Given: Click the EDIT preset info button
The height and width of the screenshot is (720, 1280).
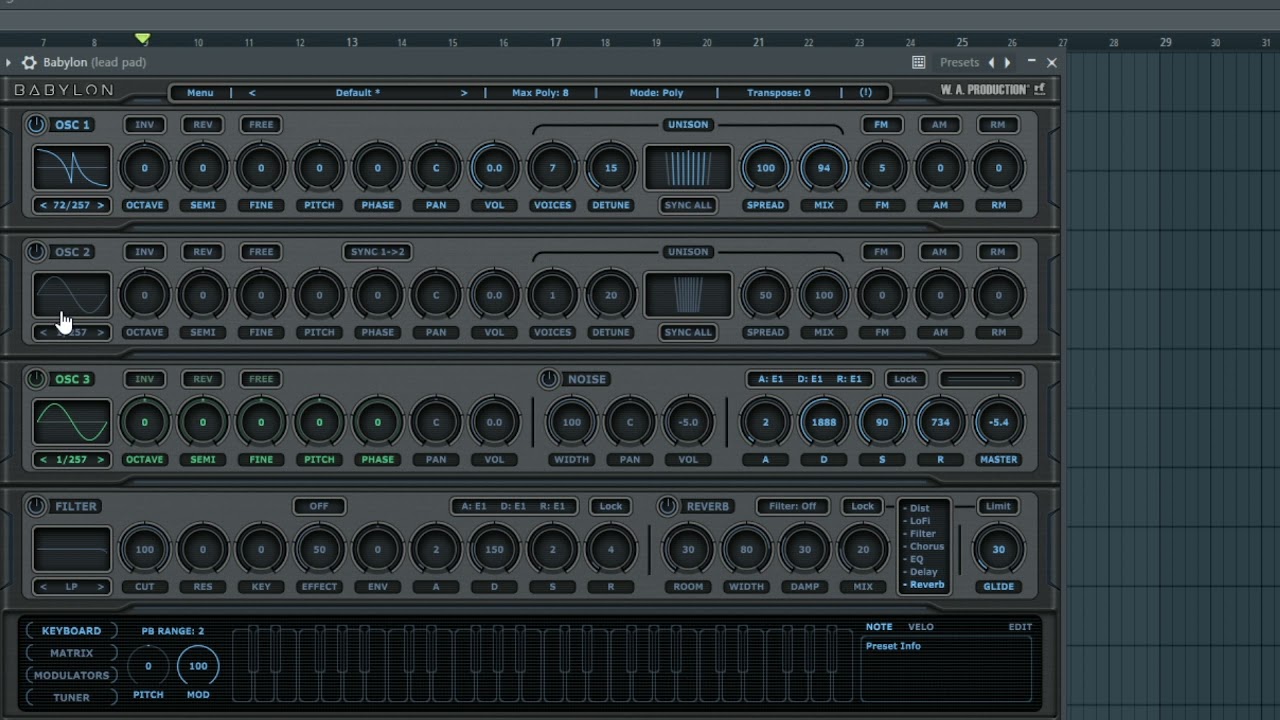Looking at the screenshot, I should click(x=1020, y=627).
